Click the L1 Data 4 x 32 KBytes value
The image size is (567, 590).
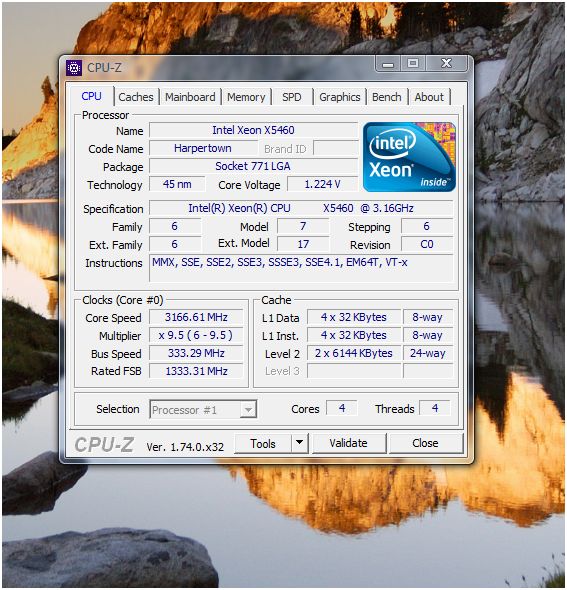pos(354,317)
